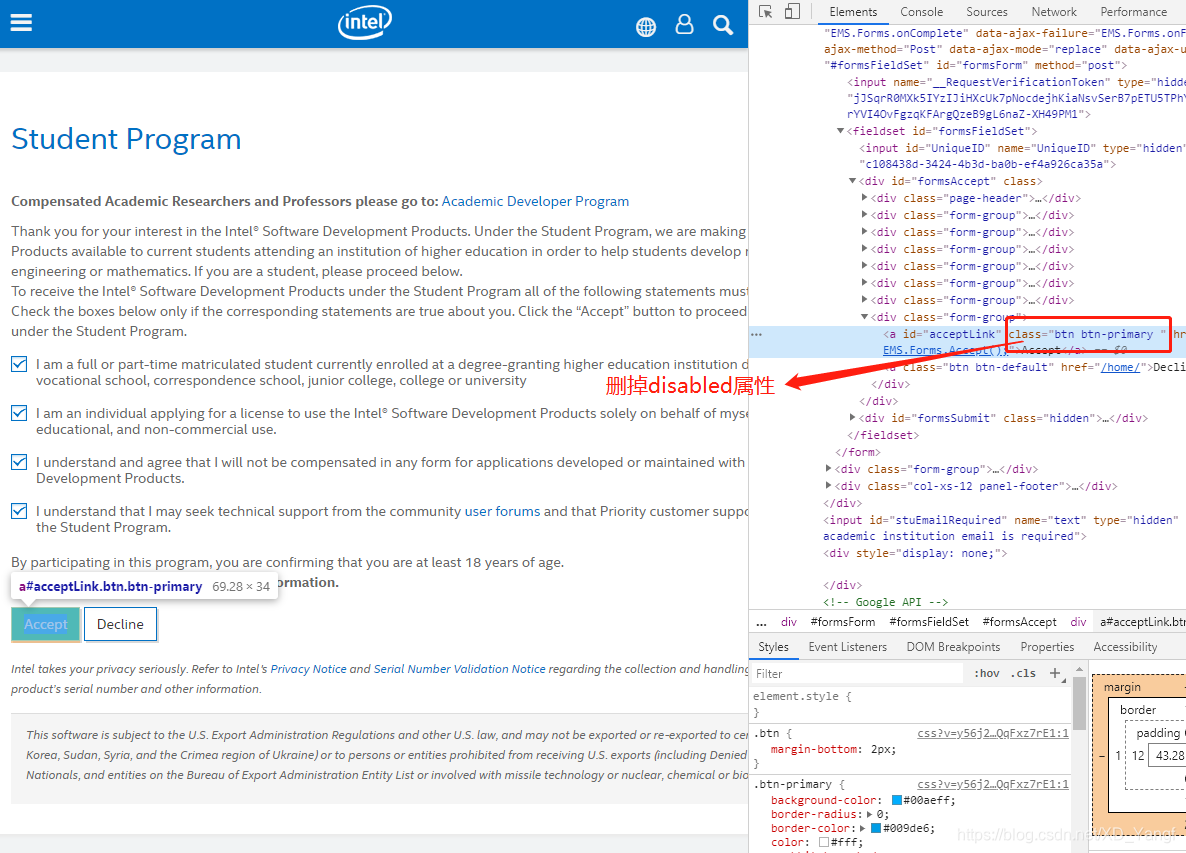Open the Network tab
Image resolution: width=1186 pixels, height=853 pixels.
1054,12
